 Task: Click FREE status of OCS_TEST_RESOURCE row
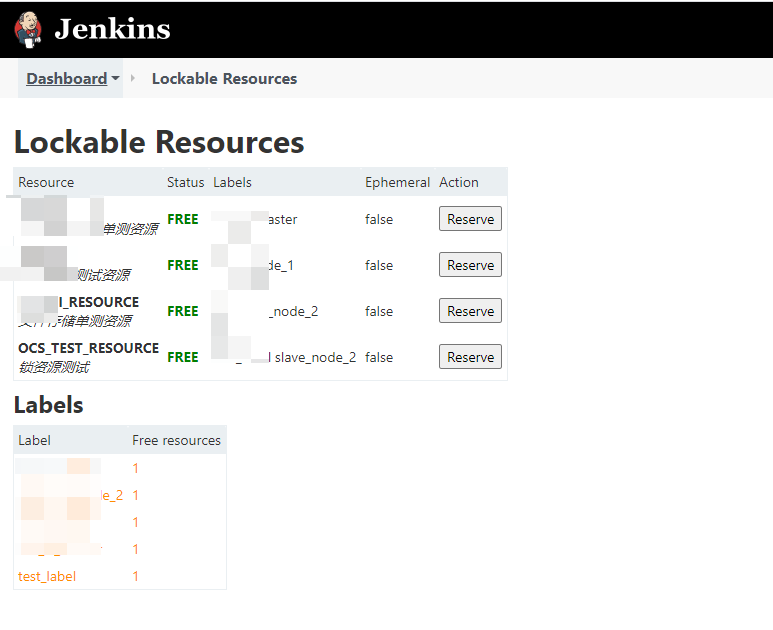183,357
